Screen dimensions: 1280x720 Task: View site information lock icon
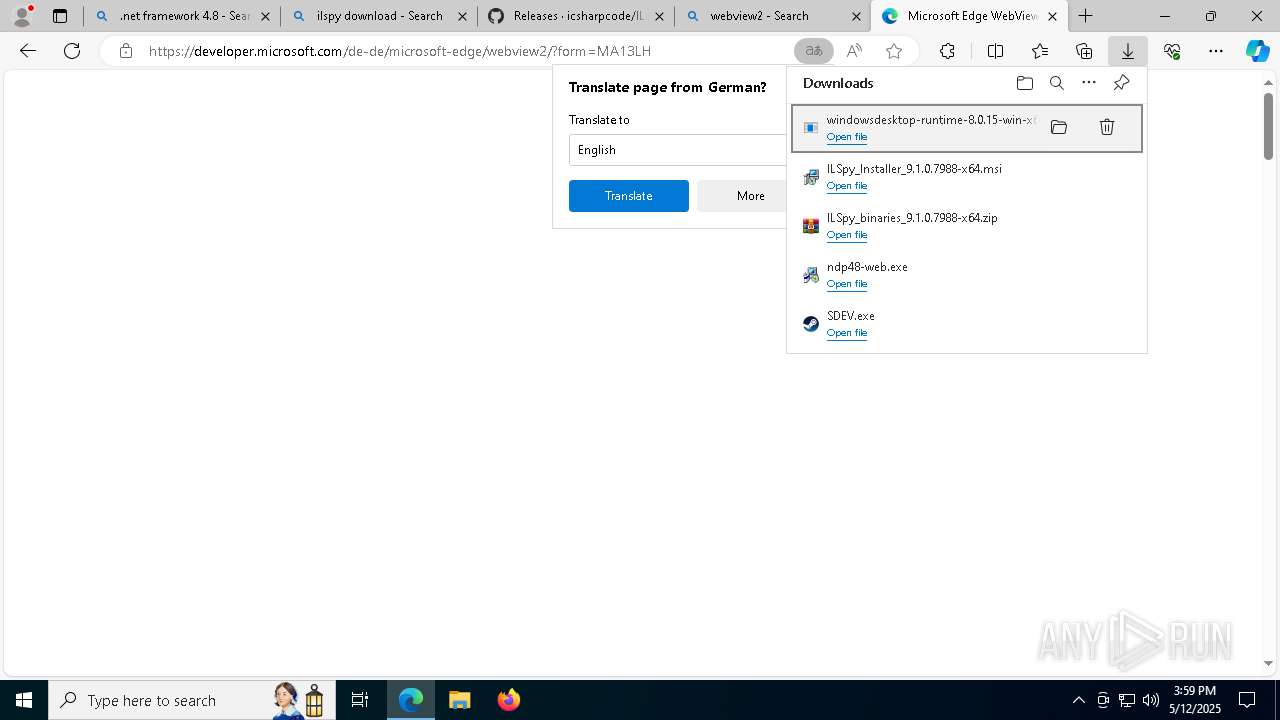pos(125,51)
